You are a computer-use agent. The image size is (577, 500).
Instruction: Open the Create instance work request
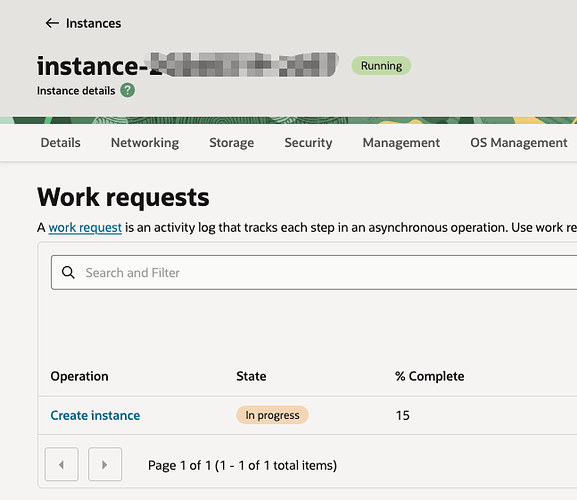(95, 415)
